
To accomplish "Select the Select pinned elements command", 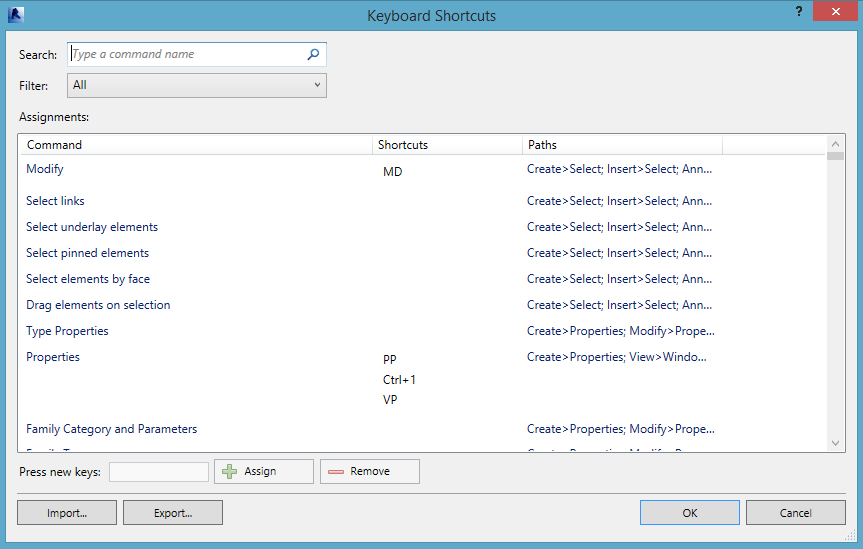I will [x=88, y=253].
